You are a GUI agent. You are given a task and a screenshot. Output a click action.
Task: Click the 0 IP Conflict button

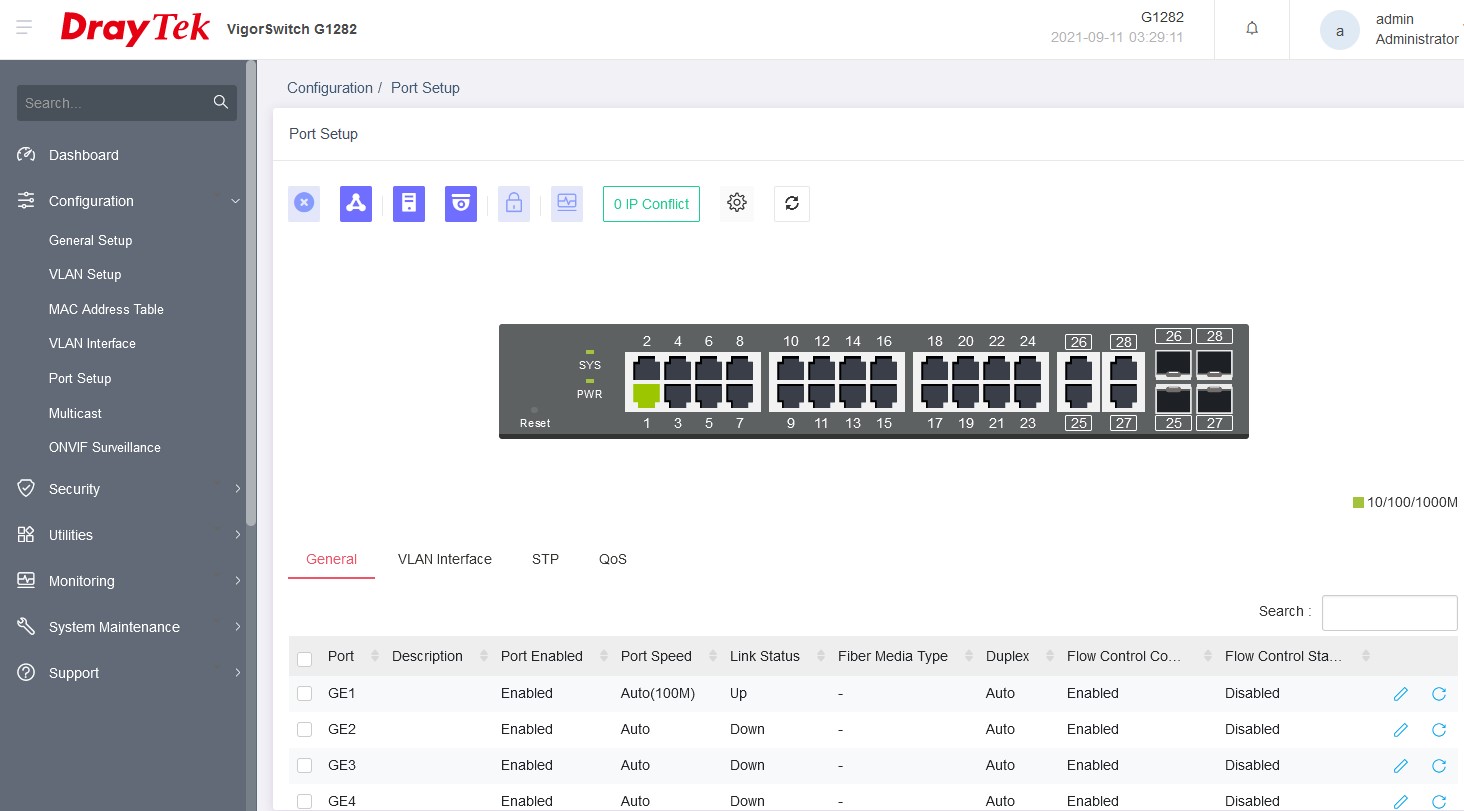tap(651, 204)
